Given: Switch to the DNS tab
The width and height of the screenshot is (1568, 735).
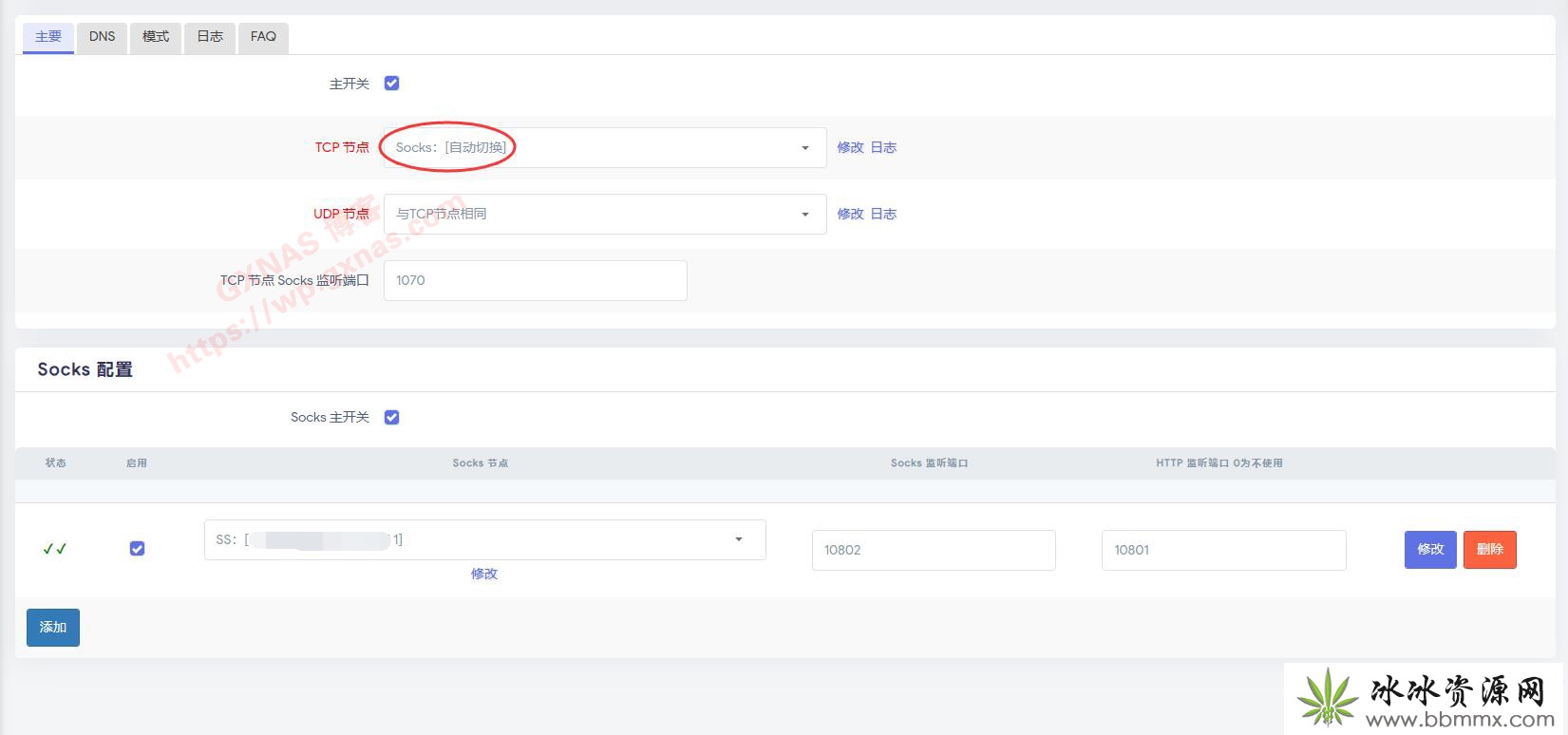Looking at the screenshot, I should (102, 37).
